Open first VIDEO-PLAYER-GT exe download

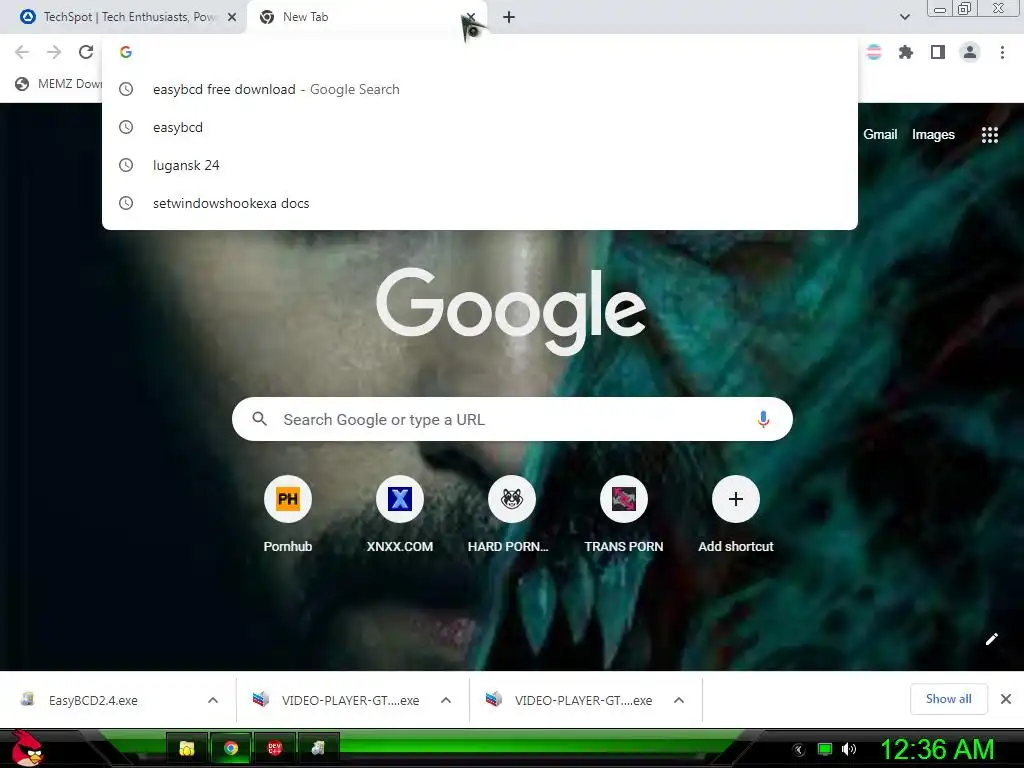pos(336,700)
